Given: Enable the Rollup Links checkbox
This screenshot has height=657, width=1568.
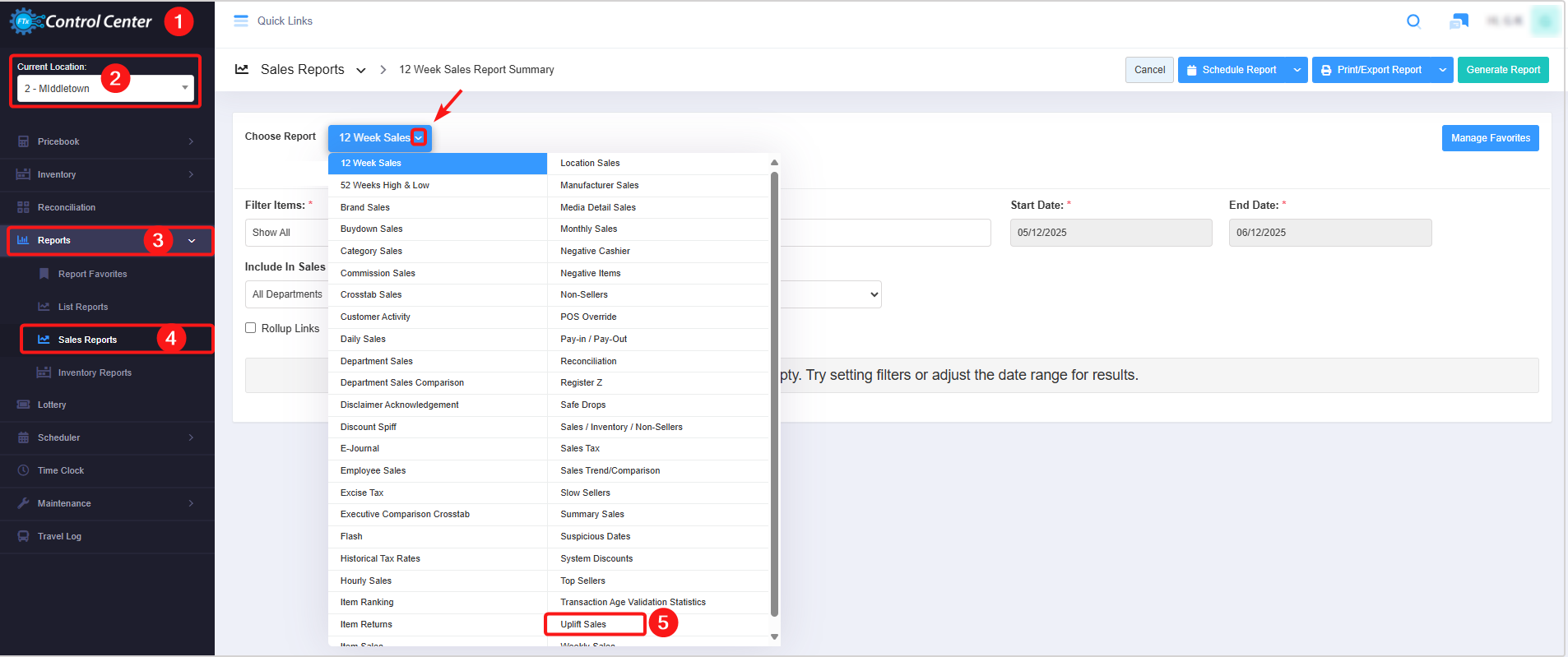Looking at the screenshot, I should tap(251, 328).
